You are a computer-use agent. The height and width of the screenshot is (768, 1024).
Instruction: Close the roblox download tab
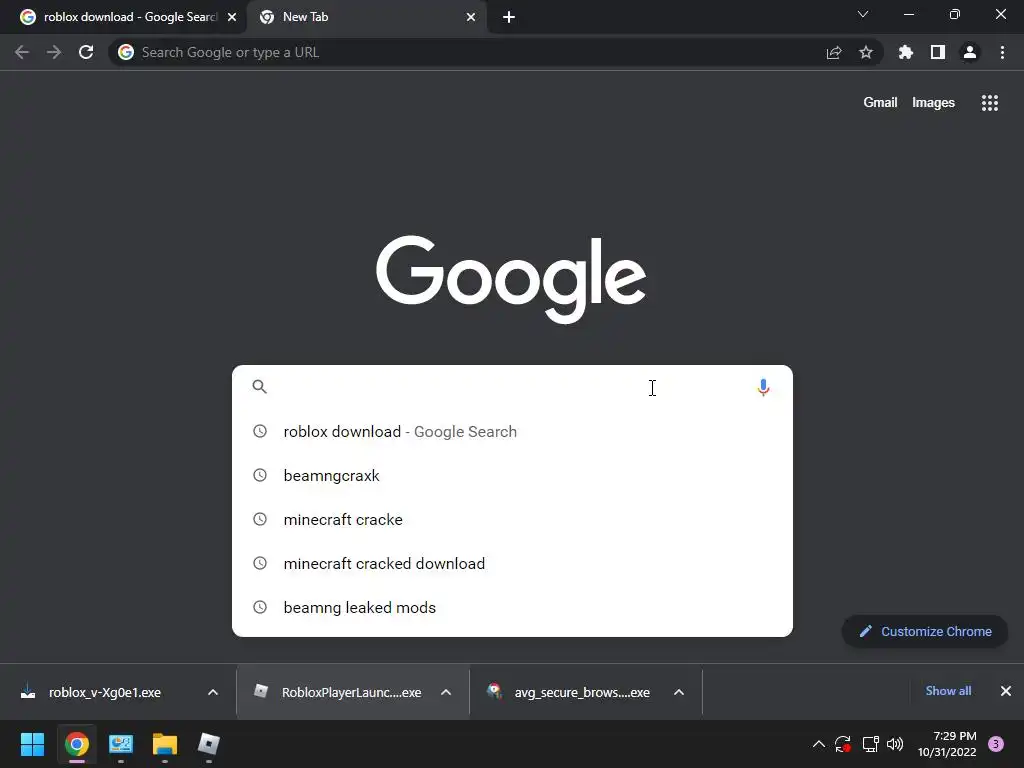click(232, 17)
